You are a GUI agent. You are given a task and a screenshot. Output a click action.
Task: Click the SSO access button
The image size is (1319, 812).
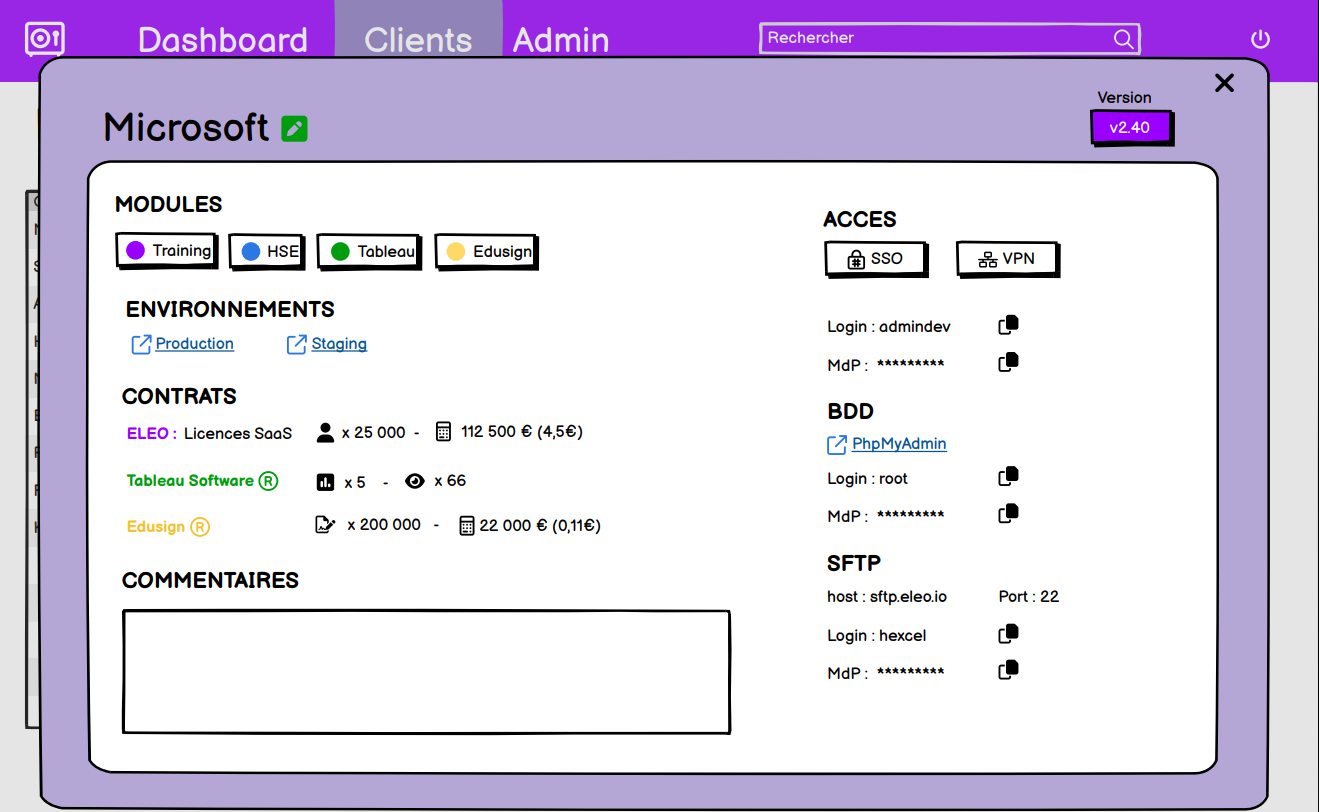point(875,258)
